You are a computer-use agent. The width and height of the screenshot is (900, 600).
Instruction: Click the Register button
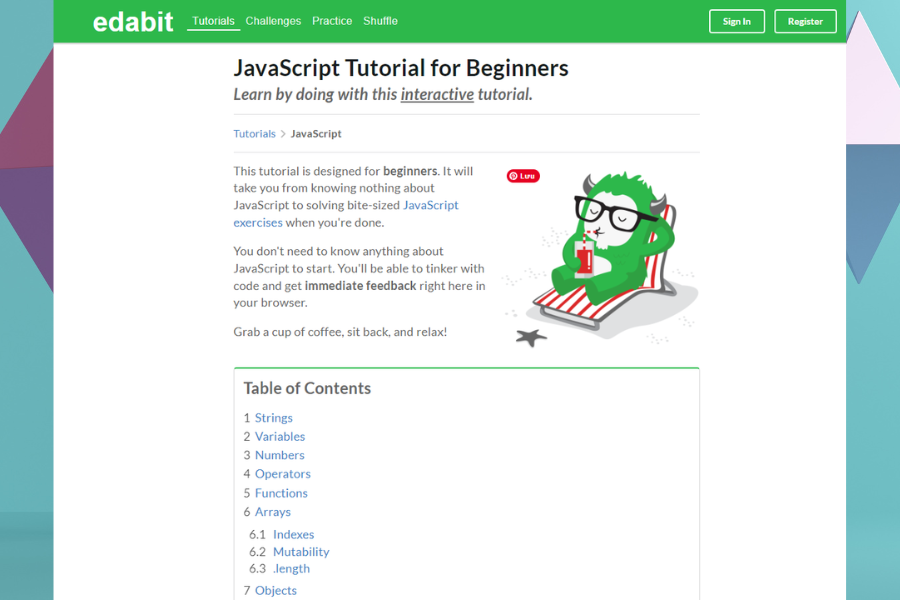805,21
